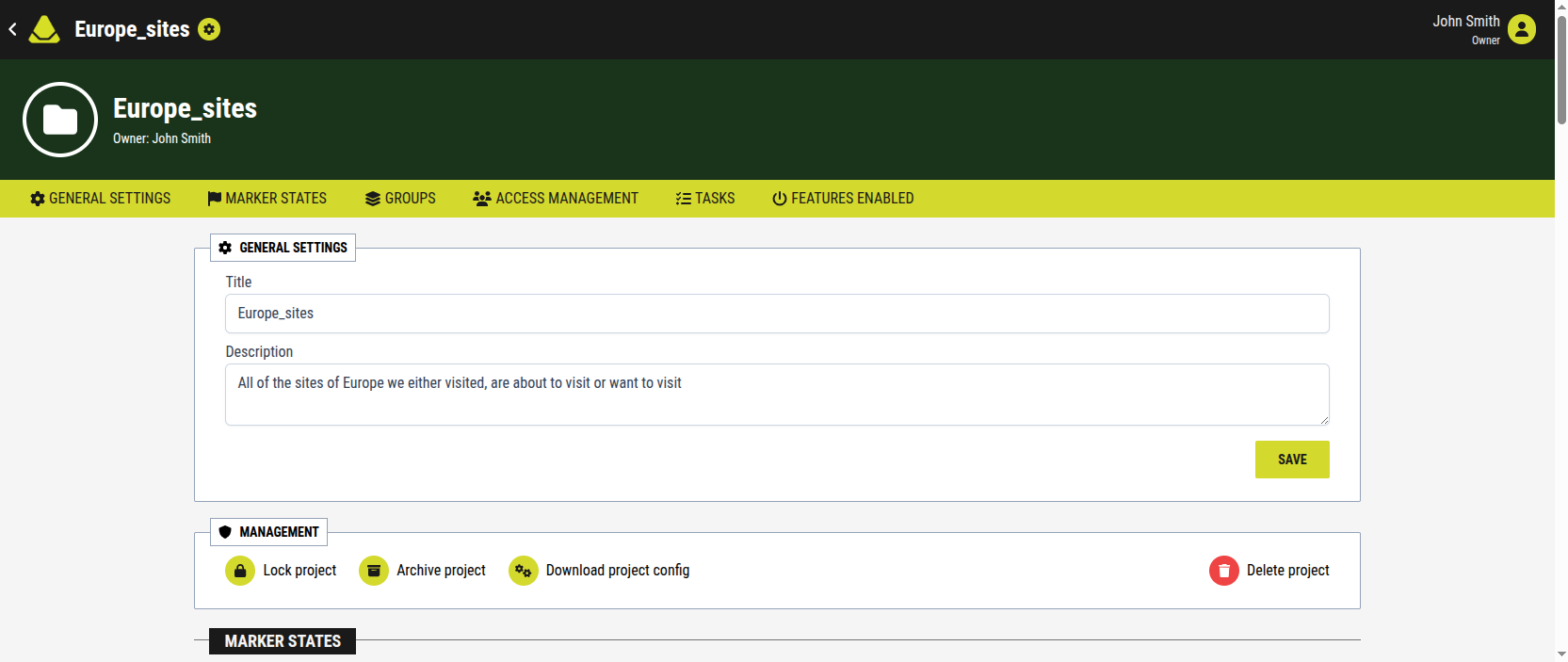Open John Smith user avatar menu
The image size is (1568, 662).
click(x=1522, y=29)
